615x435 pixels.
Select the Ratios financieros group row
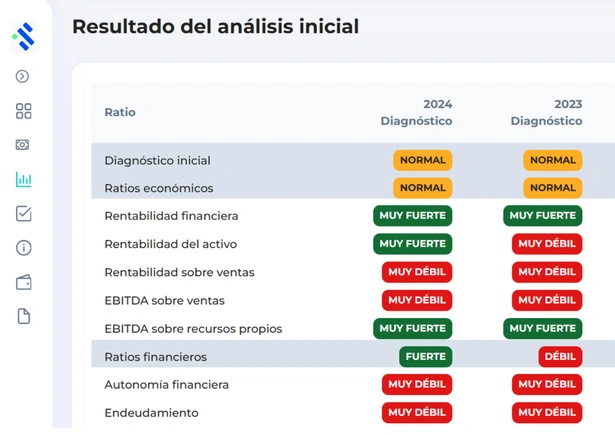[x=155, y=357]
